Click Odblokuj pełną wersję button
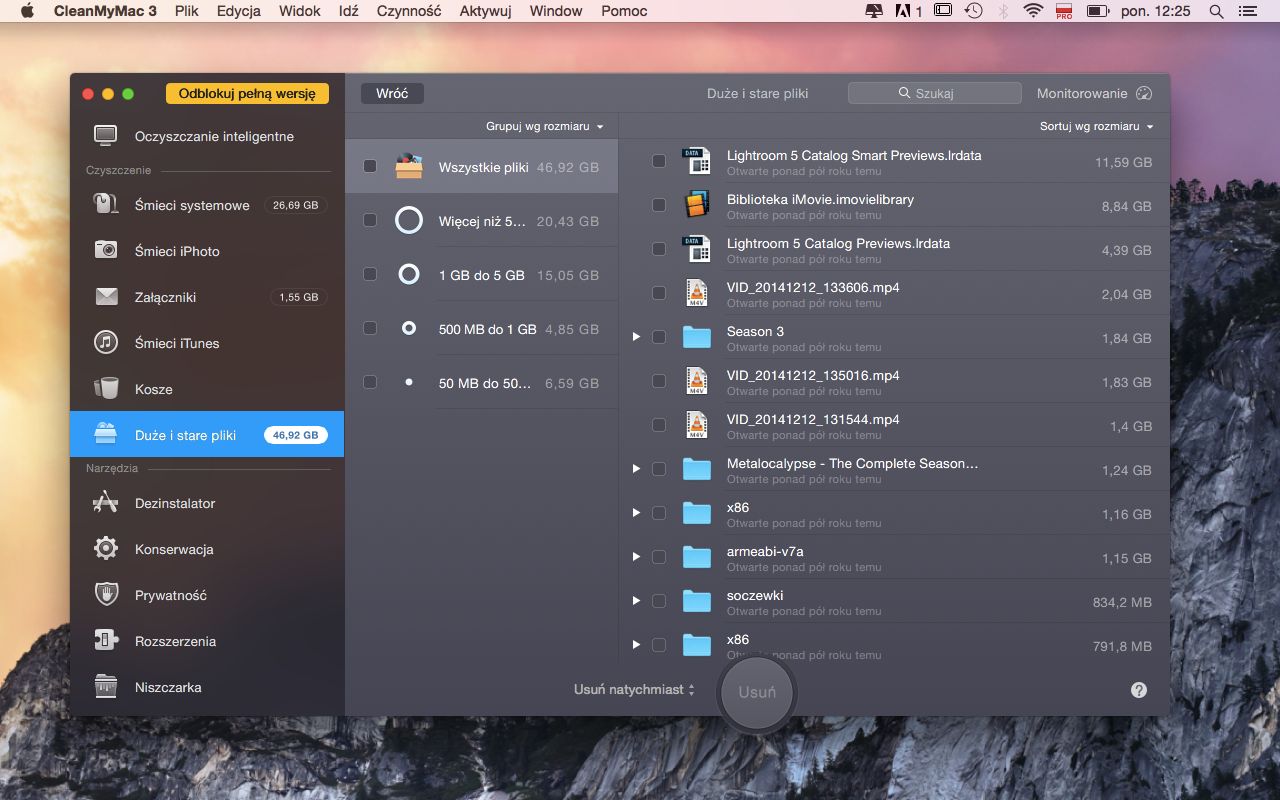Screen dimensions: 1280x800 (x=247, y=94)
